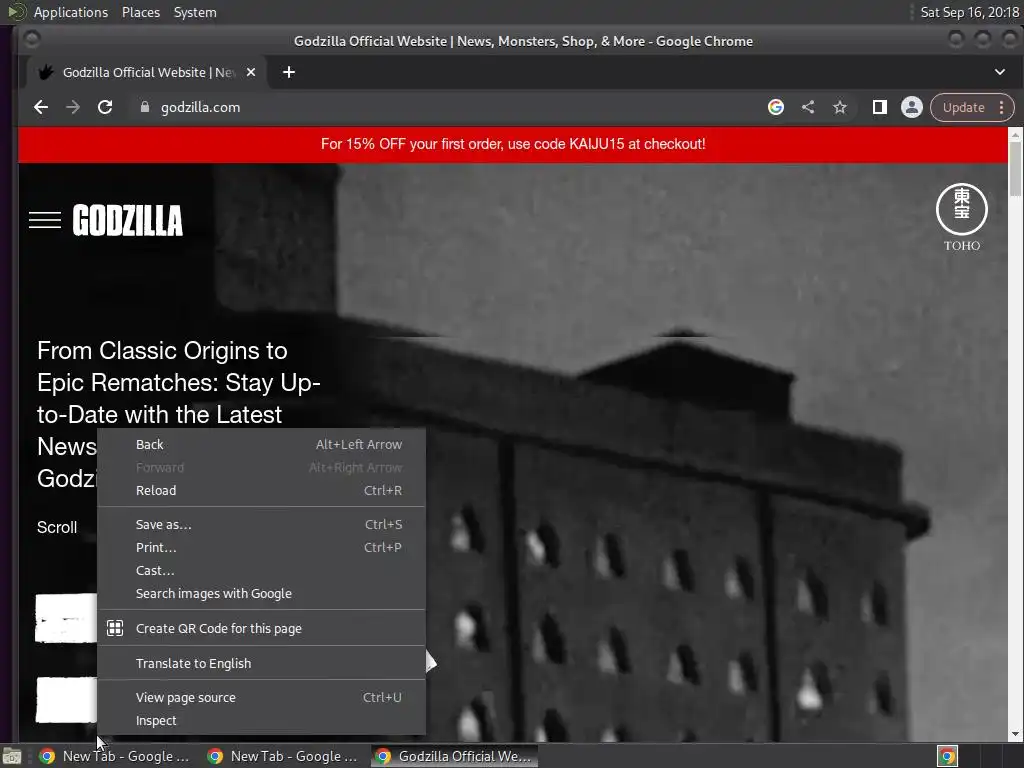Choose Inspect from the context menu
The width and height of the screenshot is (1024, 768).
point(261,720)
